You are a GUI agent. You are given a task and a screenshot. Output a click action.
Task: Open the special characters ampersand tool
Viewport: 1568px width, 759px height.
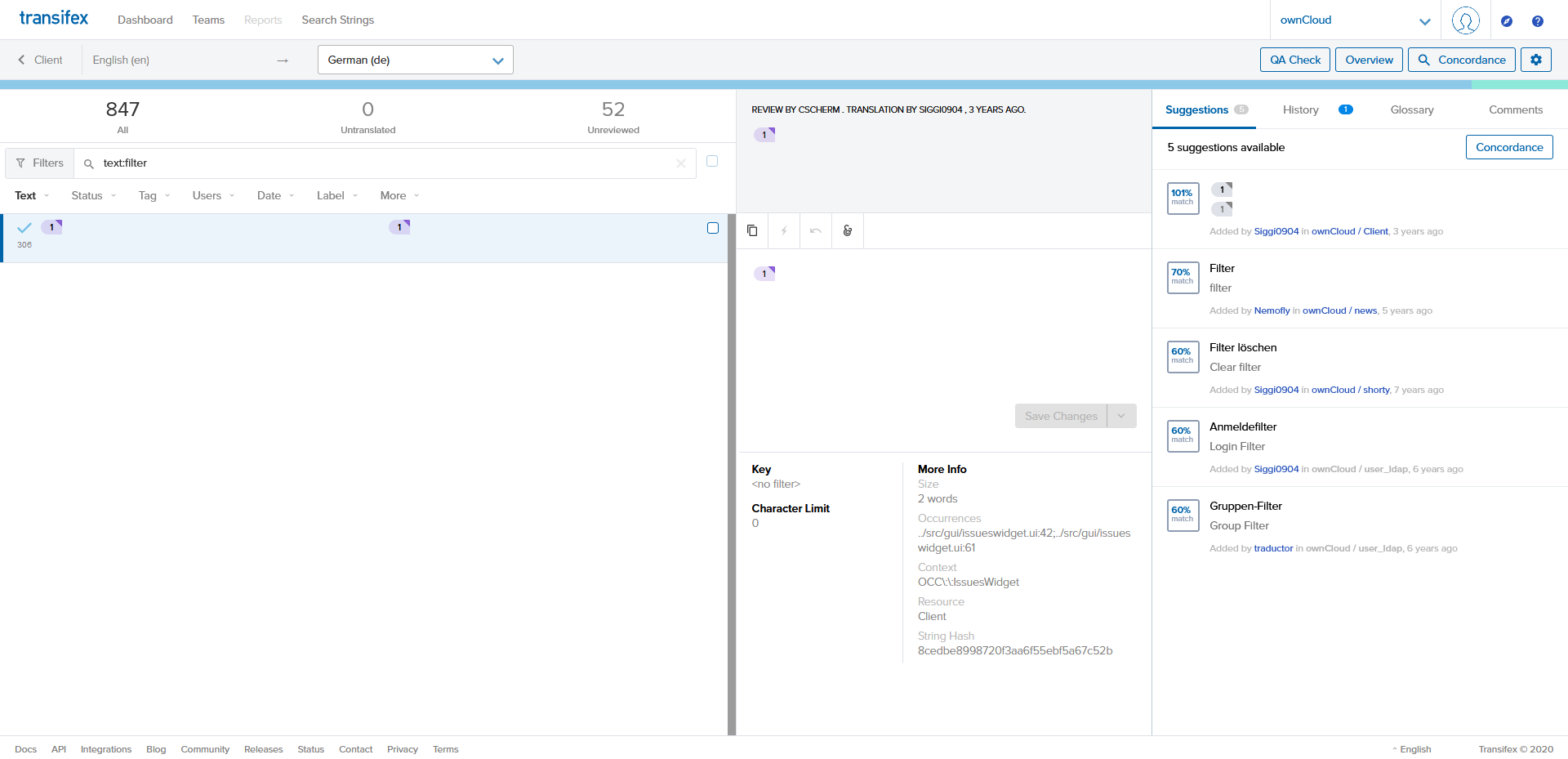pyautogui.click(x=848, y=231)
